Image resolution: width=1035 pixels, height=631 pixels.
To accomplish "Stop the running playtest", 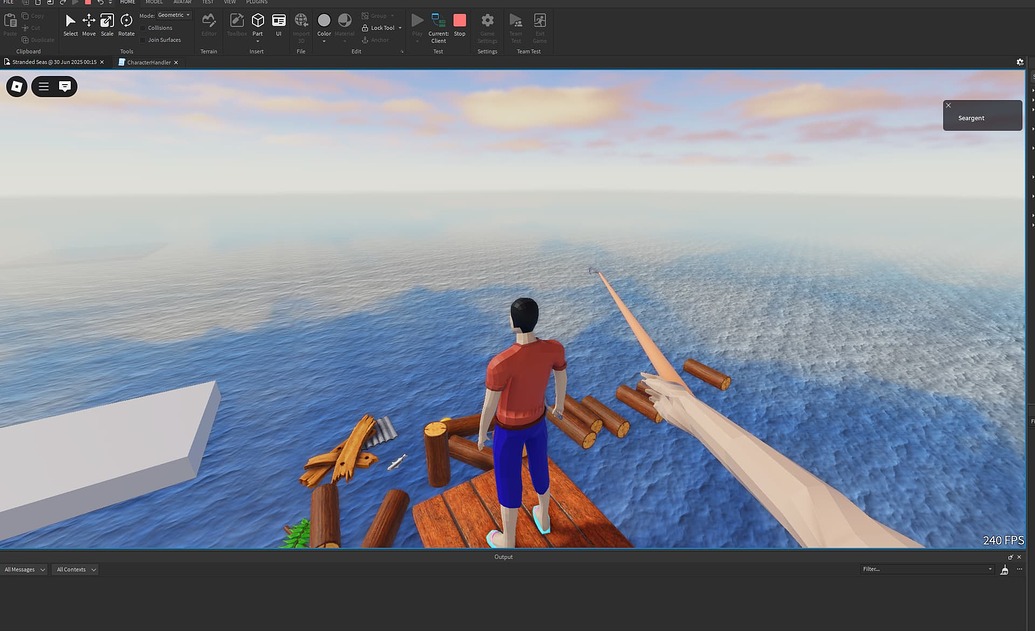I will point(459,24).
